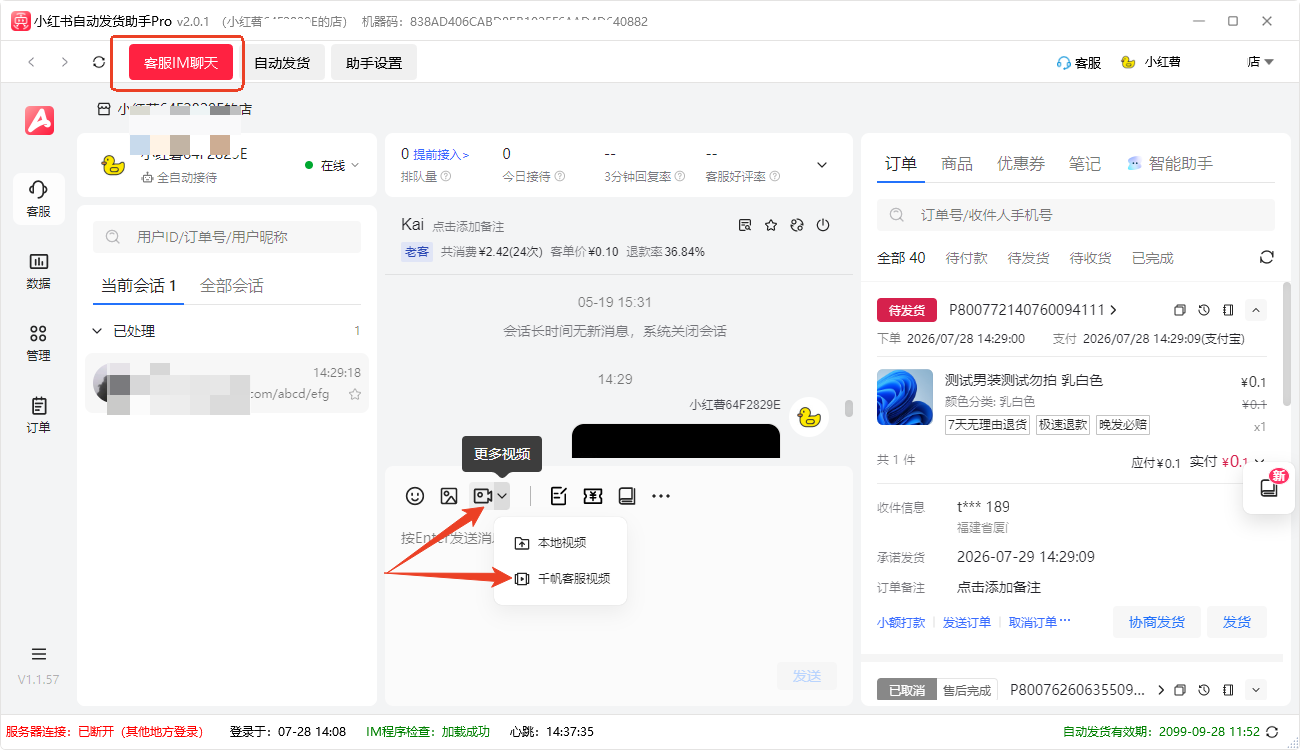Click the 客服 headset link in top bar

pos(1079,62)
